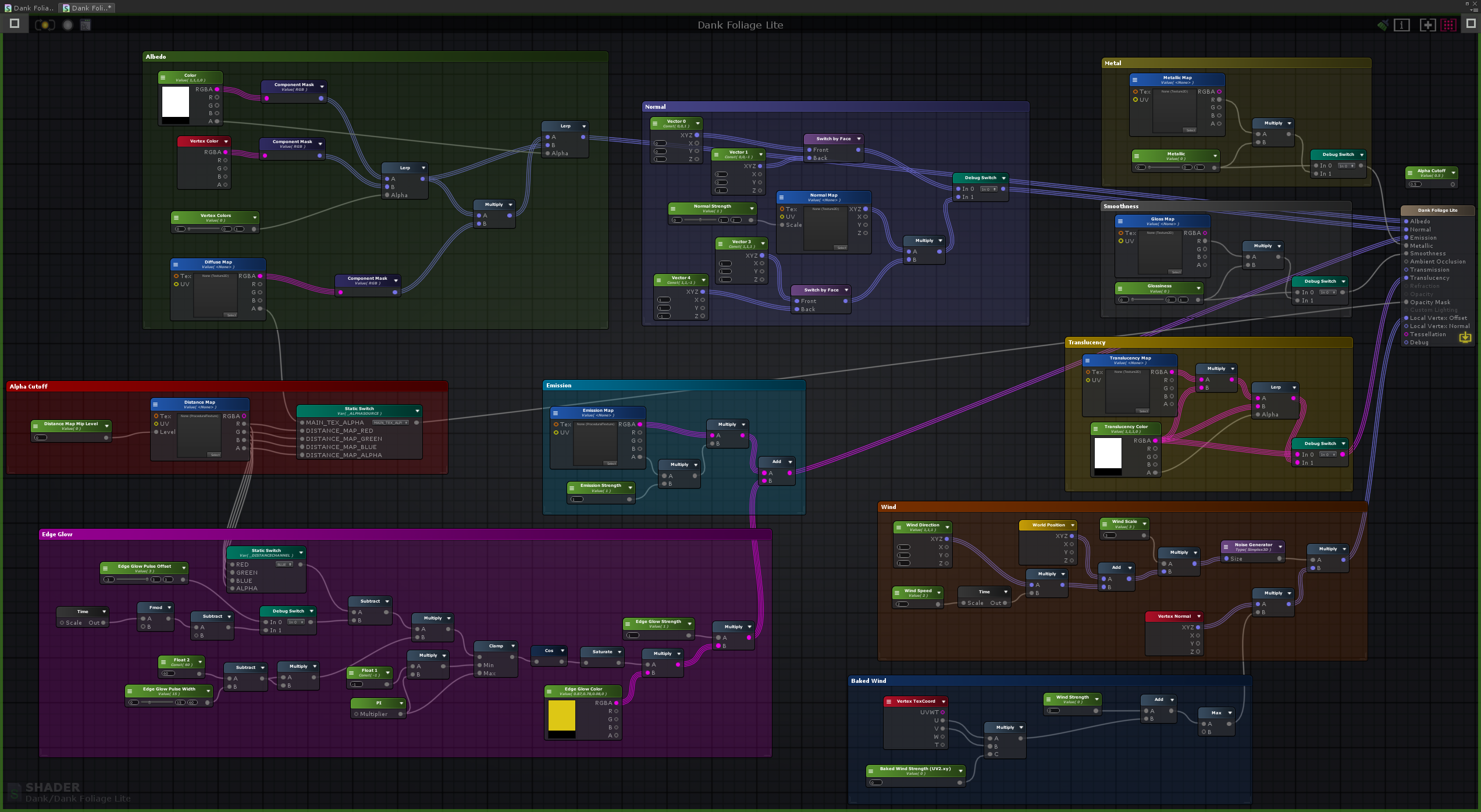Viewport: 1481px width, 812px height.
Task: Switch to the first Dank Folia.. tab
Action: coord(29,8)
